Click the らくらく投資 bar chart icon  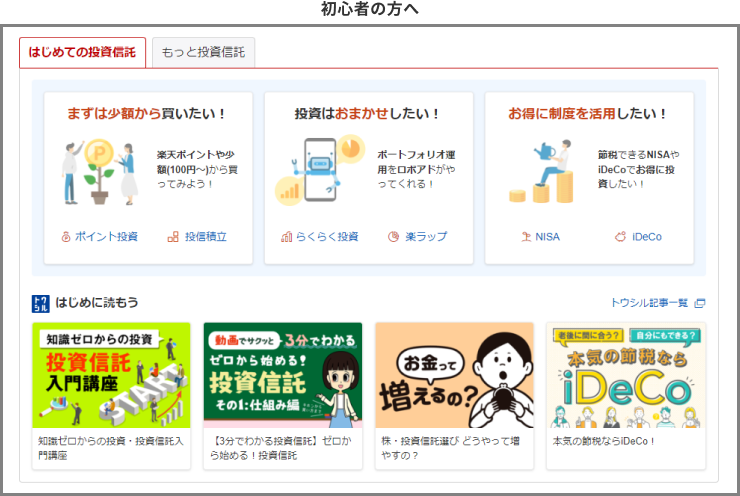click(x=286, y=236)
